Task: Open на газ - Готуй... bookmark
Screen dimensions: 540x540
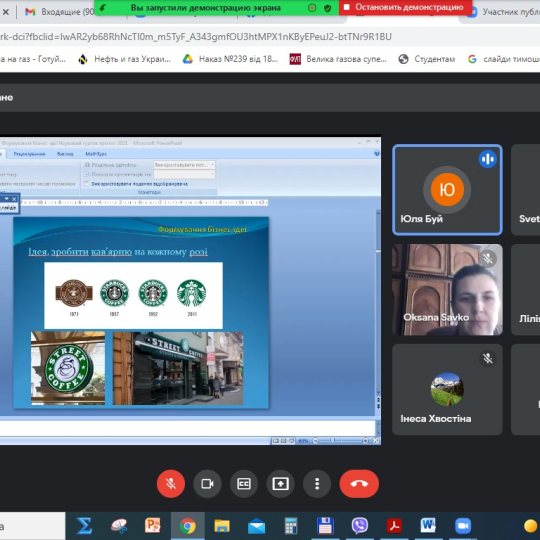Action: 33,59
